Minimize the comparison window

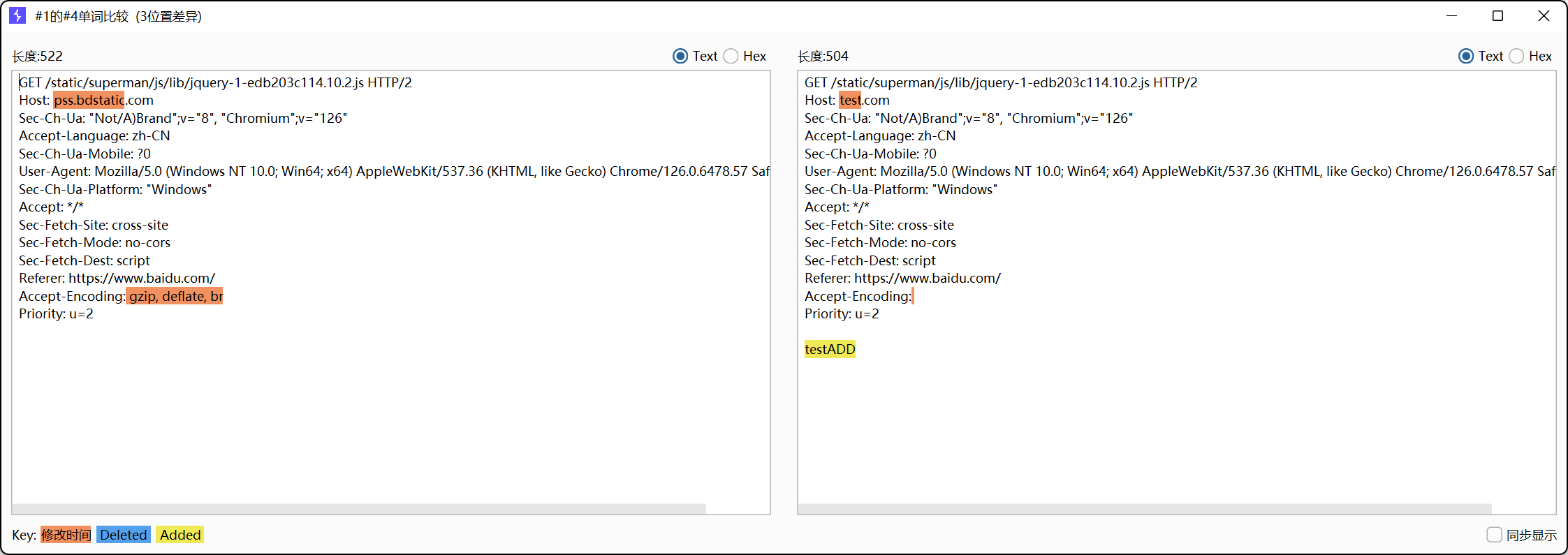1452,15
